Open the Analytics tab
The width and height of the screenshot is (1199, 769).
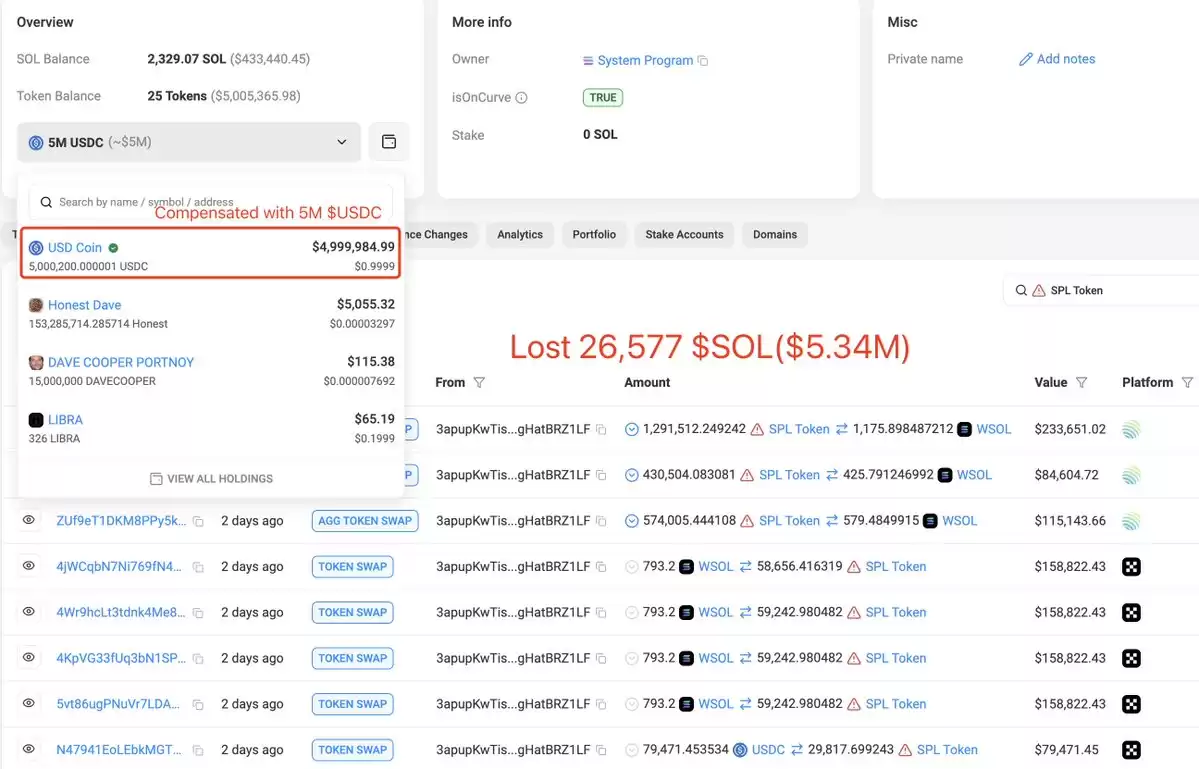[x=520, y=235]
